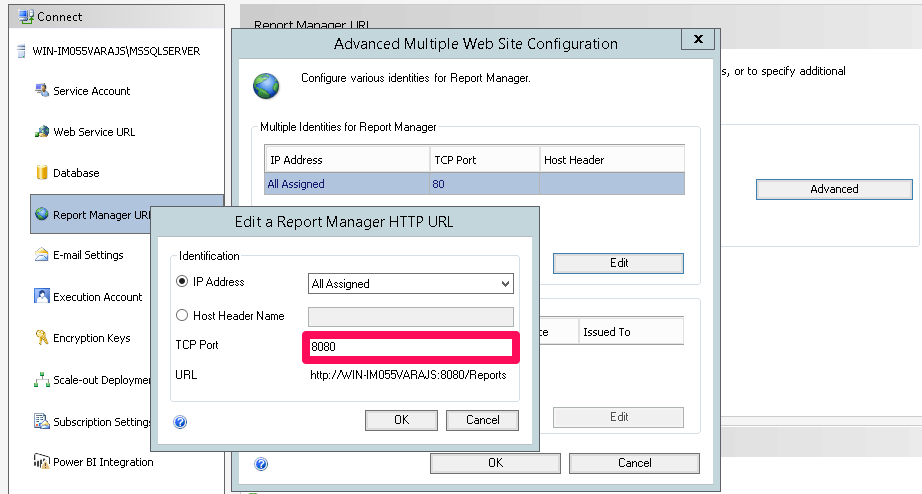Click the http://WIN-IM055VARAJS:8080/Reports URL text

[408, 375]
